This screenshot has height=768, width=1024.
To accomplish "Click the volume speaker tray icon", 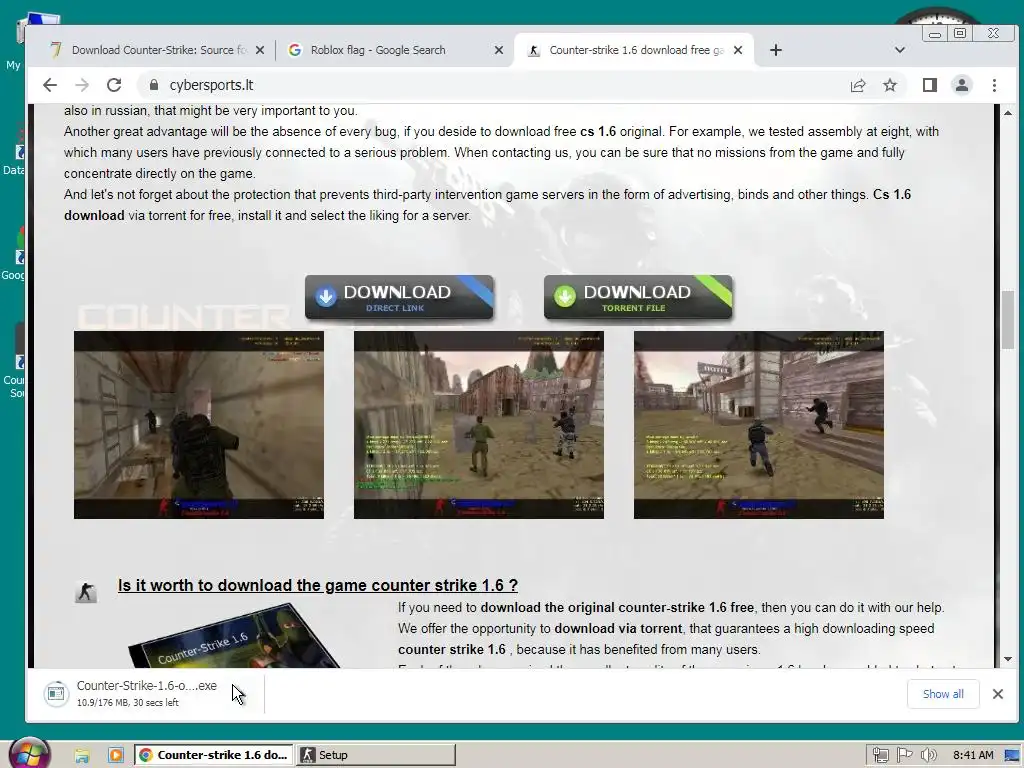I will click(x=928, y=755).
